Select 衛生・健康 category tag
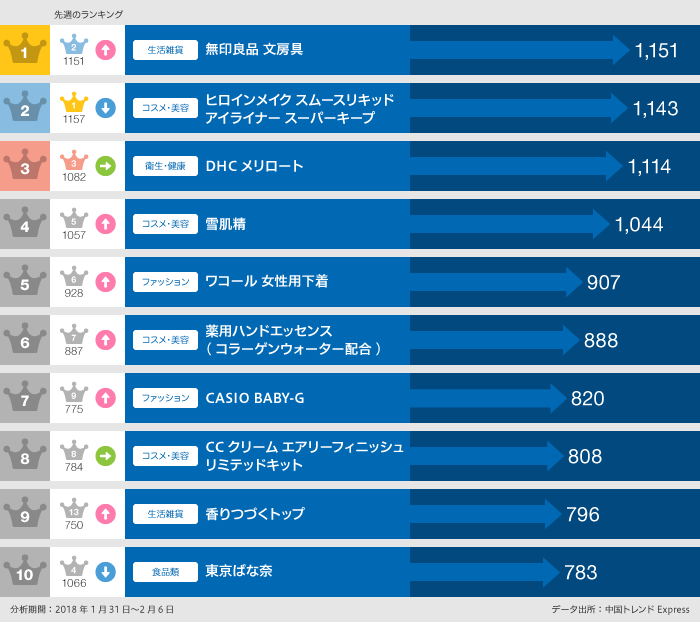Screen dimensions: 700x622 [x=166, y=166]
